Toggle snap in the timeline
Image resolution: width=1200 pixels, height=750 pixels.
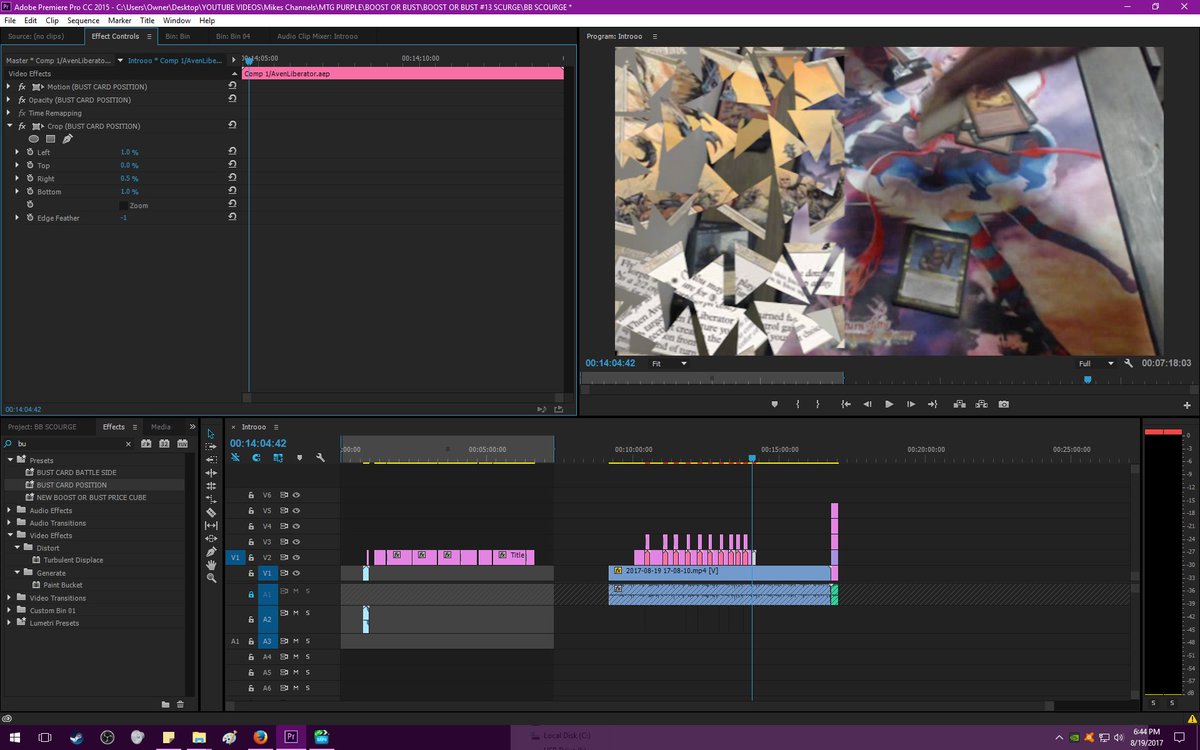point(256,457)
